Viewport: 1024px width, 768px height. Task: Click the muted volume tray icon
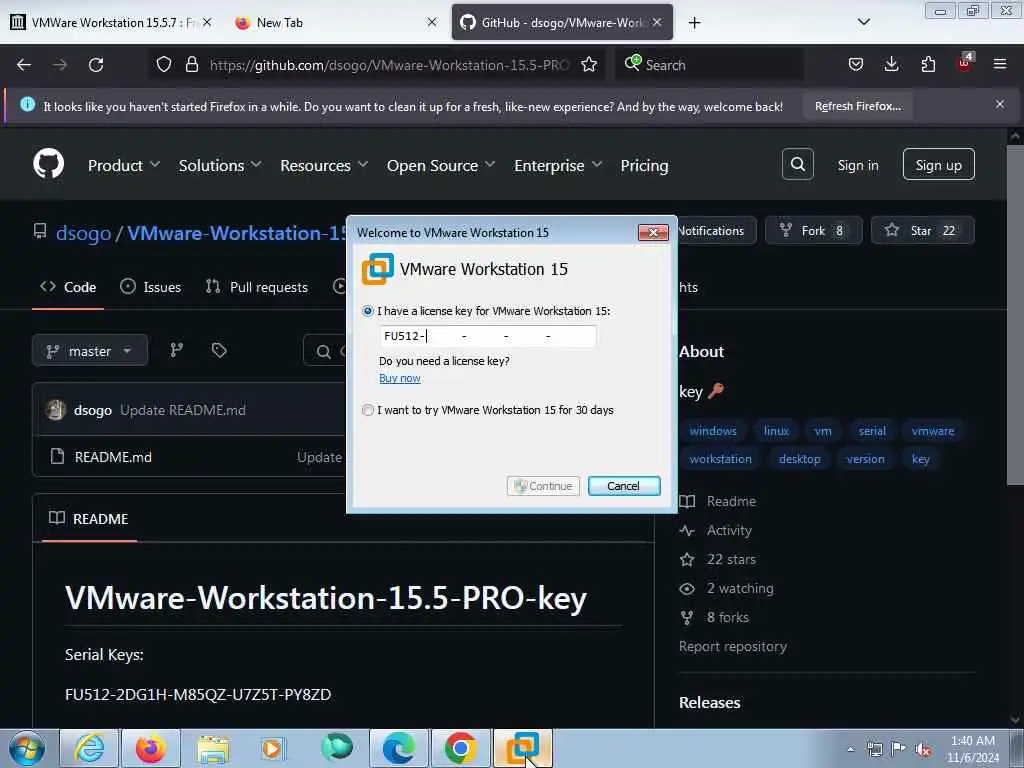point(923,750)
